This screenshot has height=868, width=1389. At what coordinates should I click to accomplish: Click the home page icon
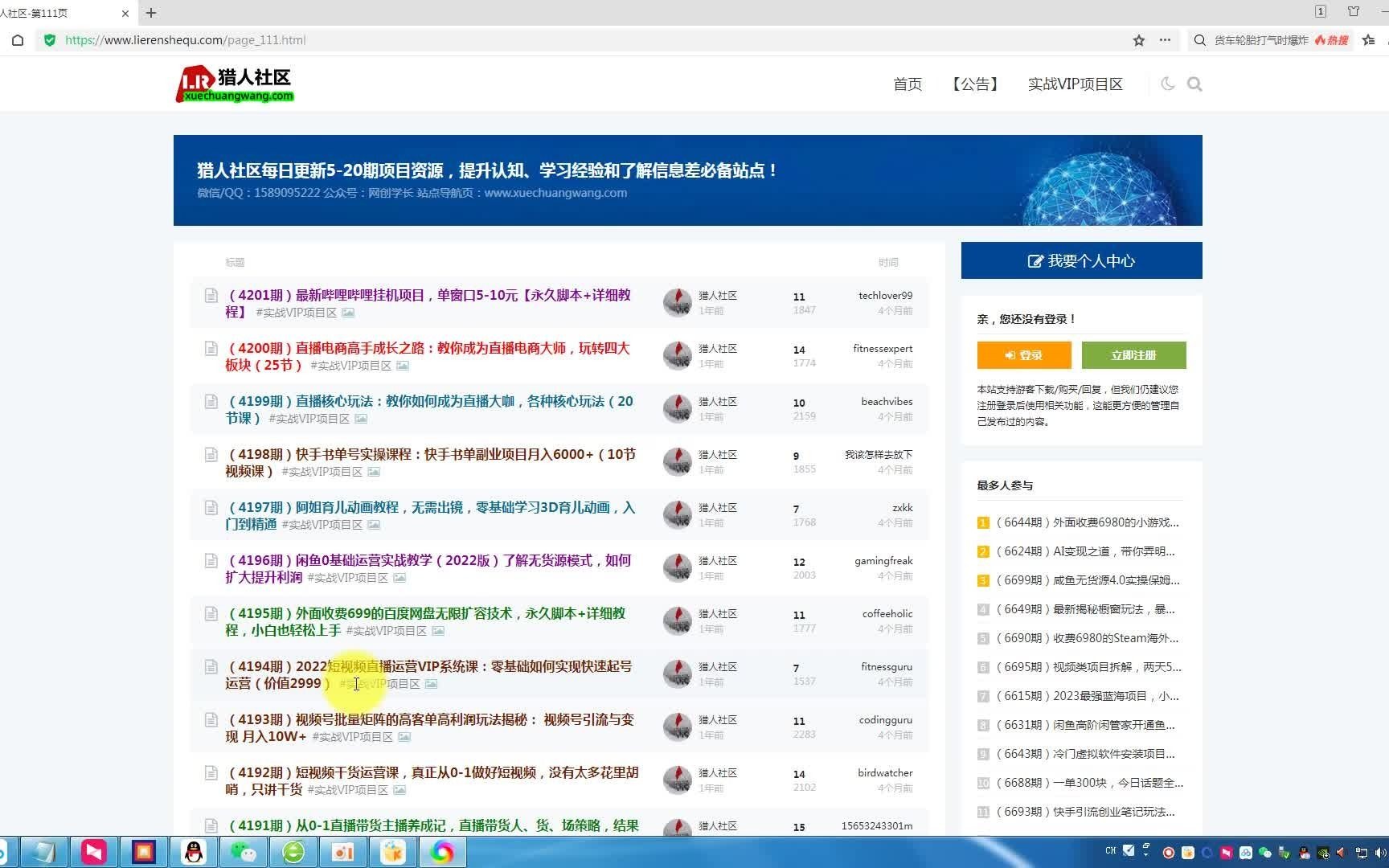18,40
